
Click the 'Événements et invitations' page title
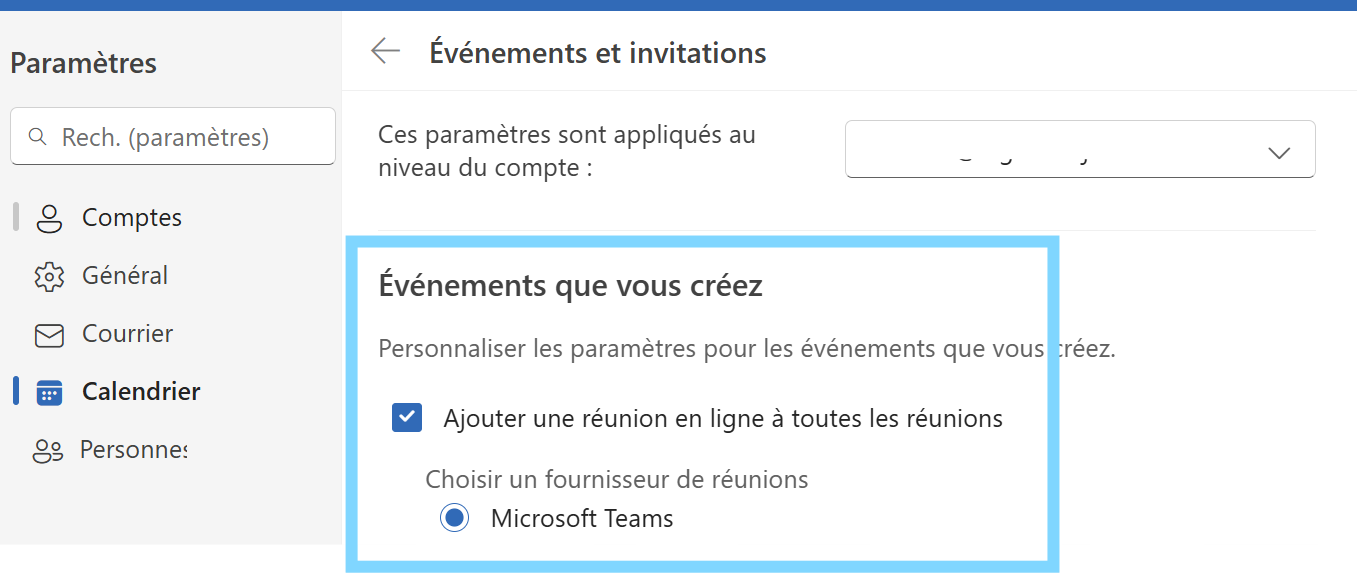pyautogui.click(x=598, y=53)
